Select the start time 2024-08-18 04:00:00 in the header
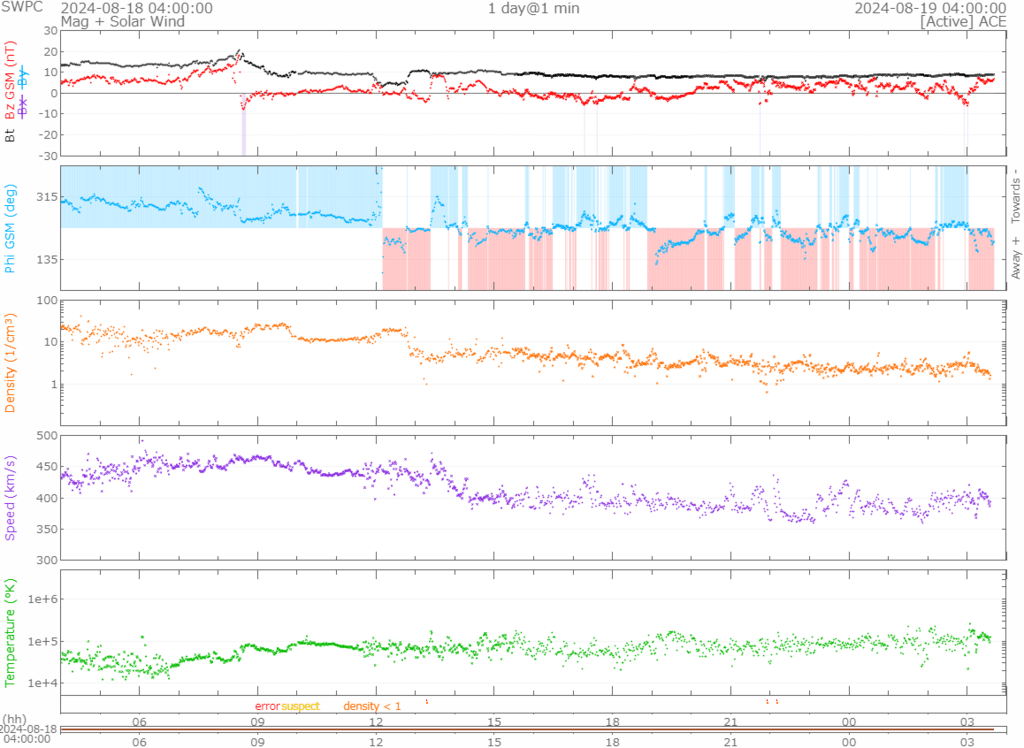 tap(136, 8)
